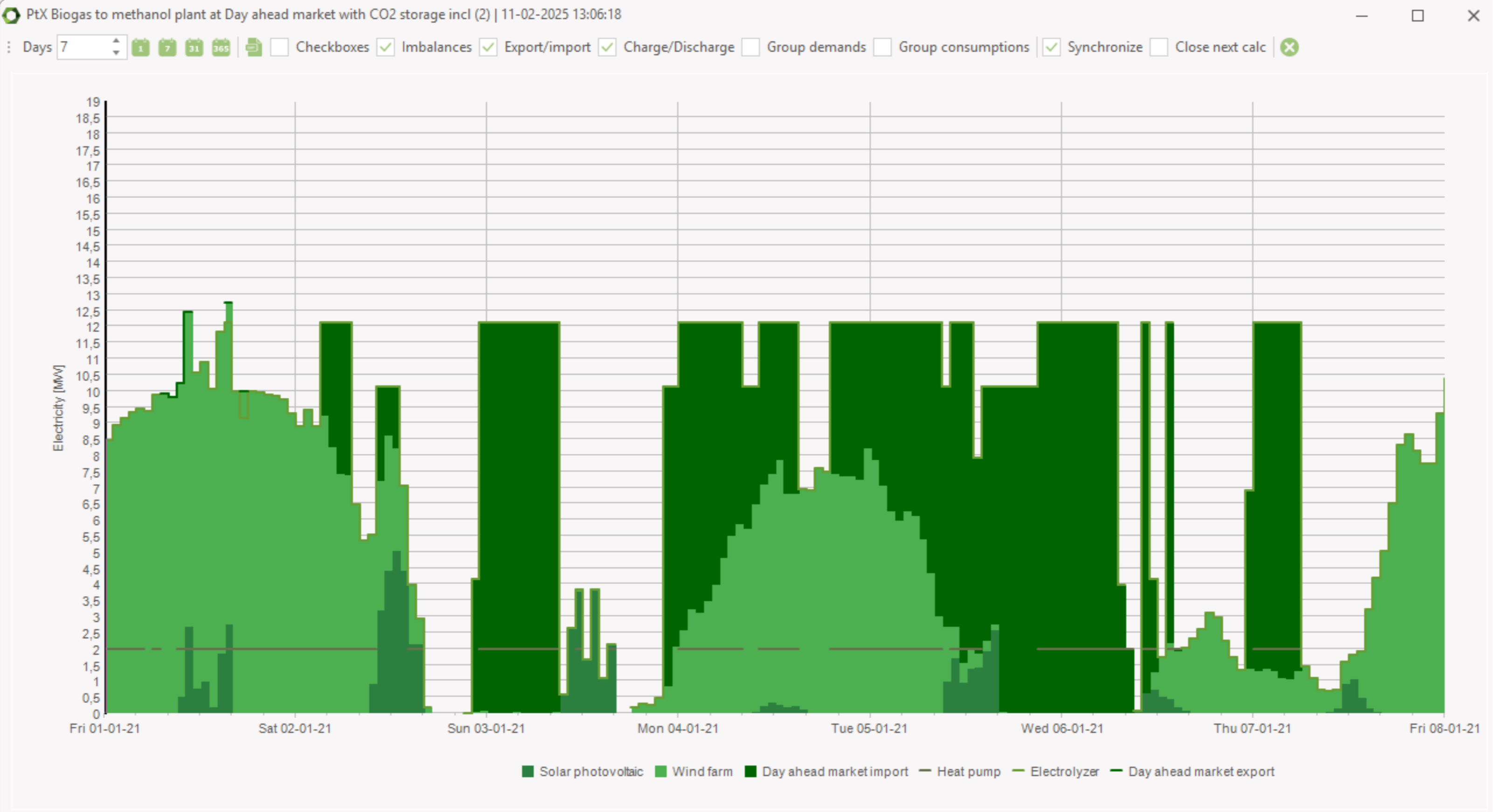Image resolution: width=1493 pixels, height=812 pixels.
Task: Increase Days value with up arrow
Action: click(117, 41)
